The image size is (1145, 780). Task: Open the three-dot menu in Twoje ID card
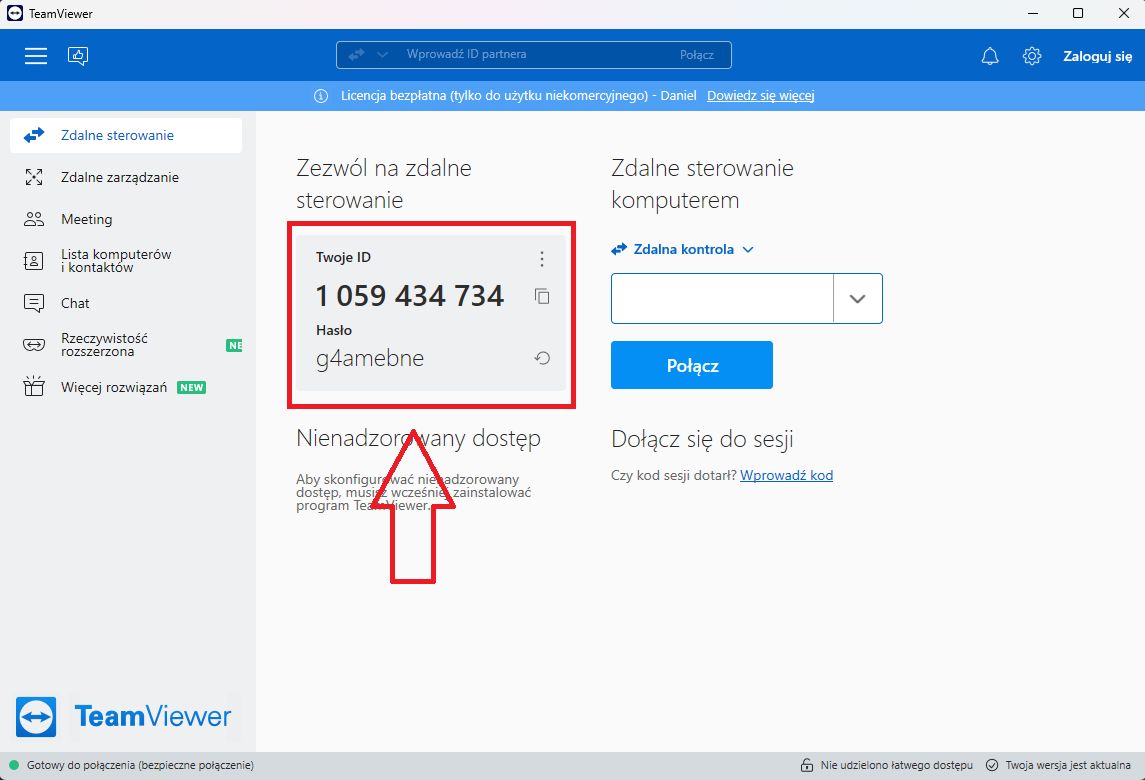[542, 259]
